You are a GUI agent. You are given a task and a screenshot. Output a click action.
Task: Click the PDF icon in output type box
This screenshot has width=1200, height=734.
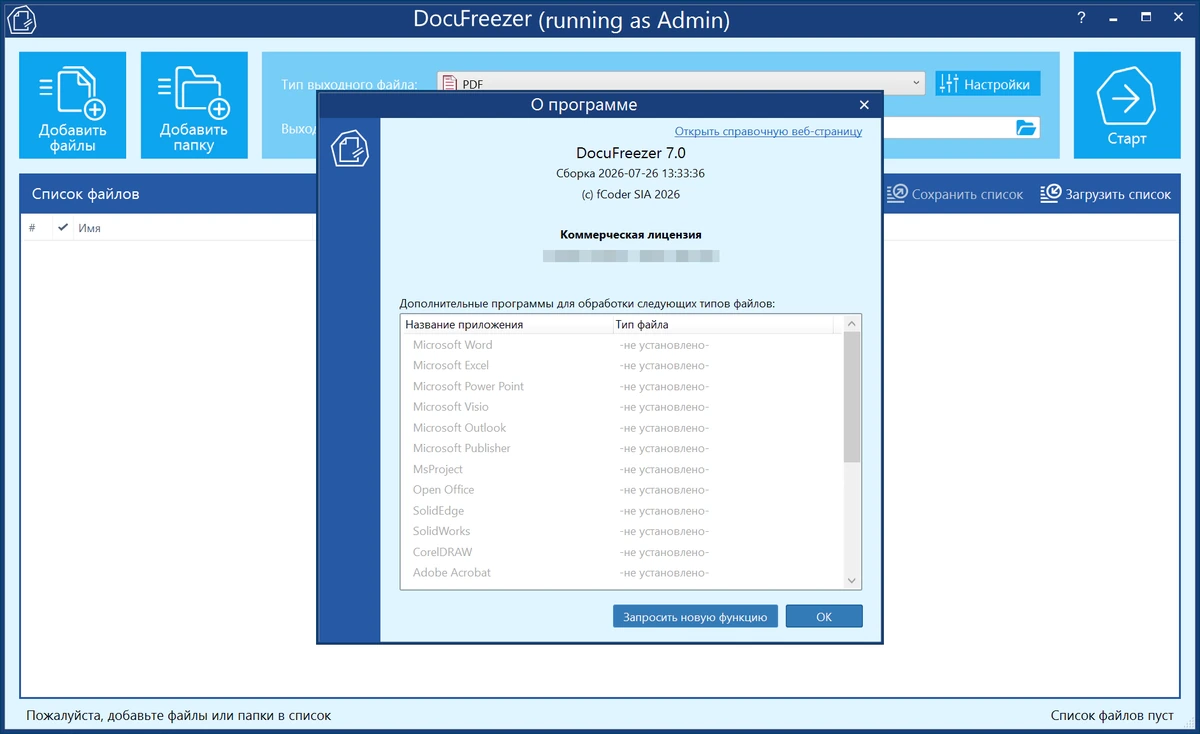pyautogui.click(x=450, y=84)
